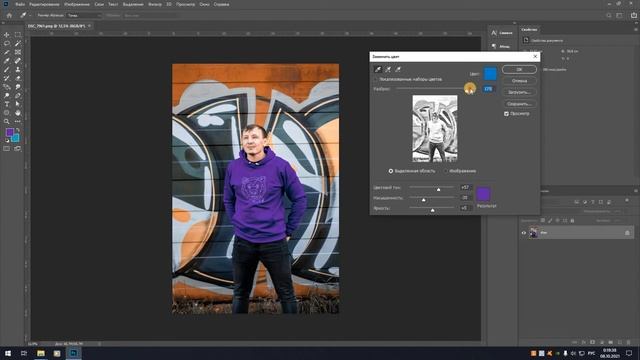Click Загрузить... button
Screen dimensions: 640x360
tap(519, 92)
